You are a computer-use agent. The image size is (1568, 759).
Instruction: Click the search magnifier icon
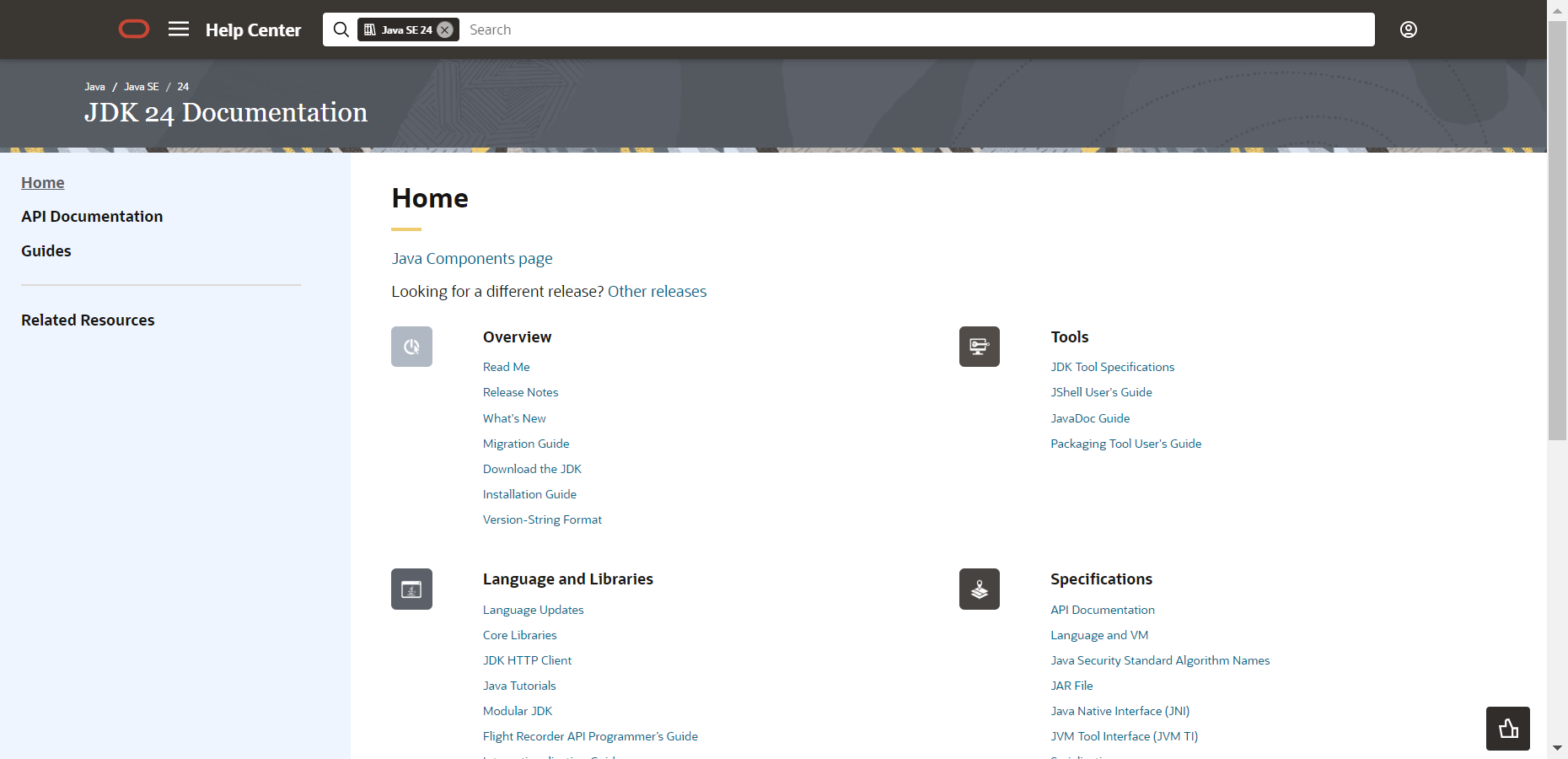(341, 30)
